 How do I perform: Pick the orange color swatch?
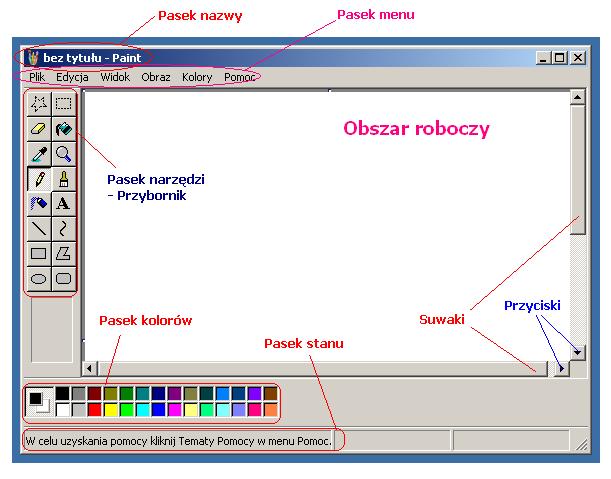click(x=270, y=410)
